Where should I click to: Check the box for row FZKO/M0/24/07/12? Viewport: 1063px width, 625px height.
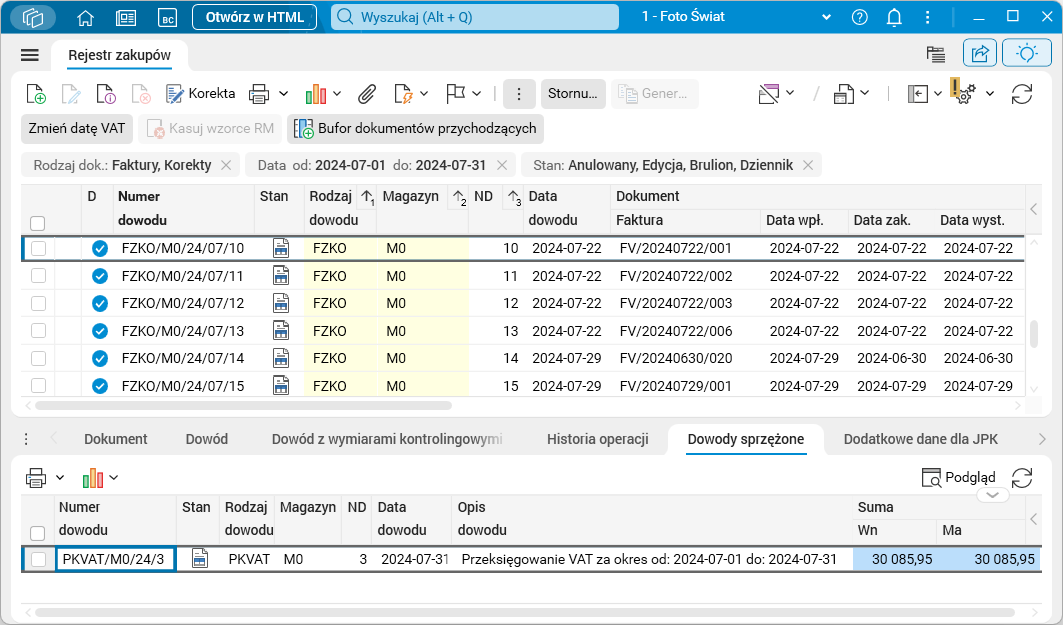click(38, 303)
